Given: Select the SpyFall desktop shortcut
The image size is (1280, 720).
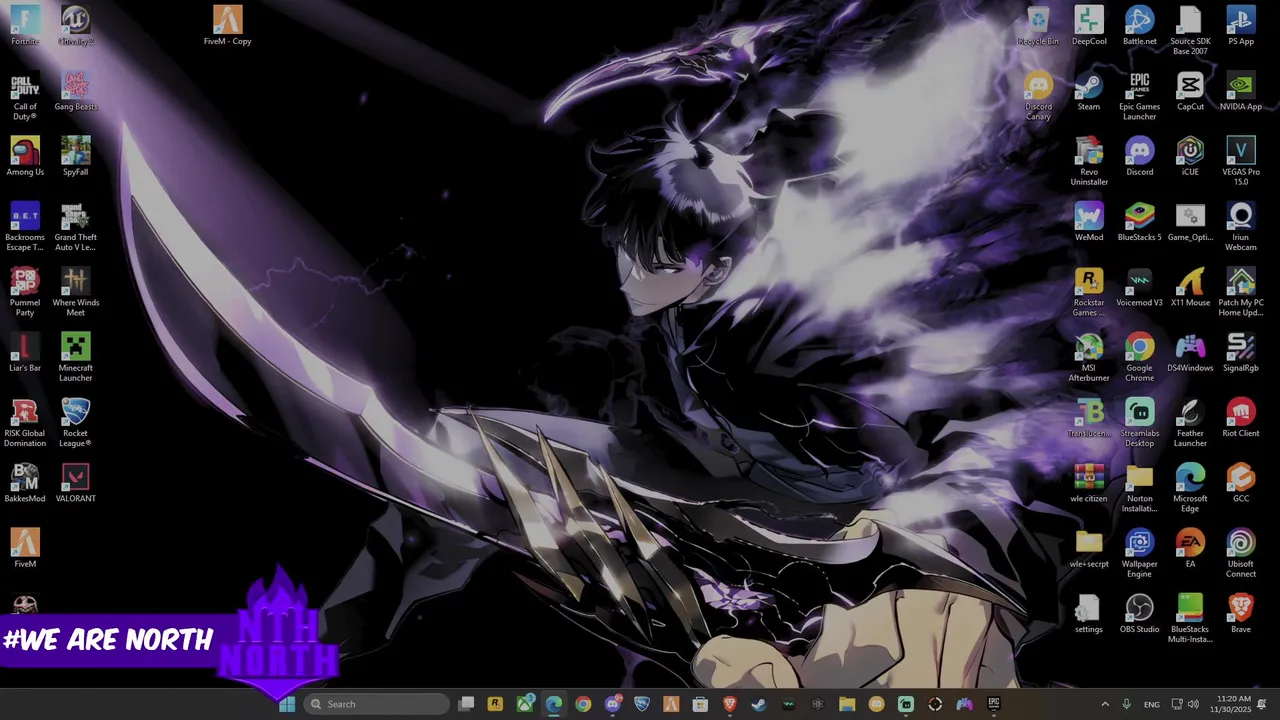Looking at the screenshot, I should pyautogui.click(x=76, y=156).
